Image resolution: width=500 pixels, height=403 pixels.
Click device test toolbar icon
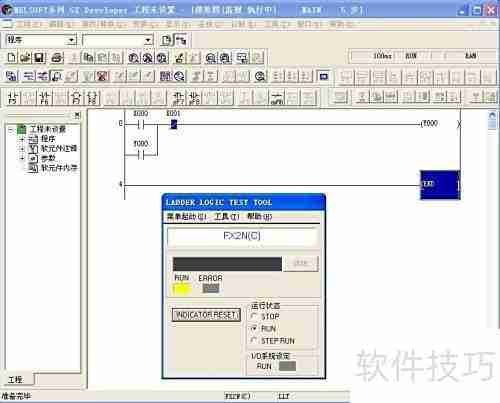[x=242, y=58]
